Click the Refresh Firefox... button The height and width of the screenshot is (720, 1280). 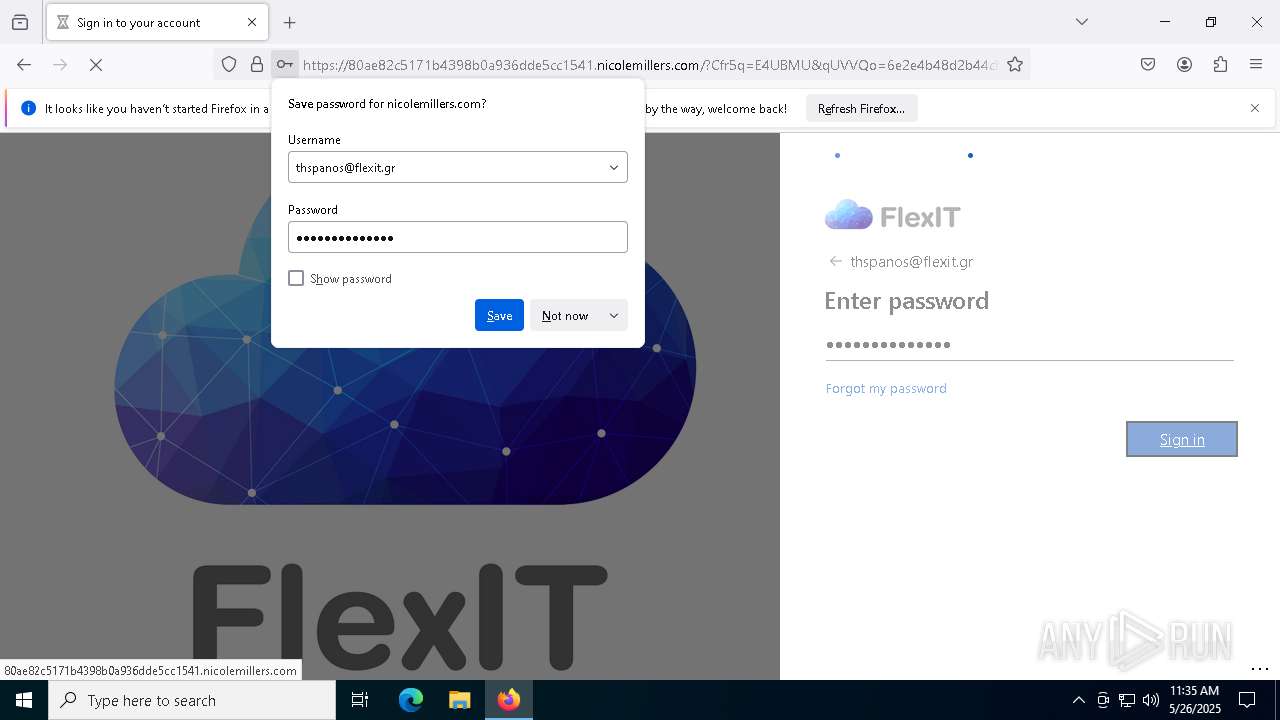tap(861, 108)
